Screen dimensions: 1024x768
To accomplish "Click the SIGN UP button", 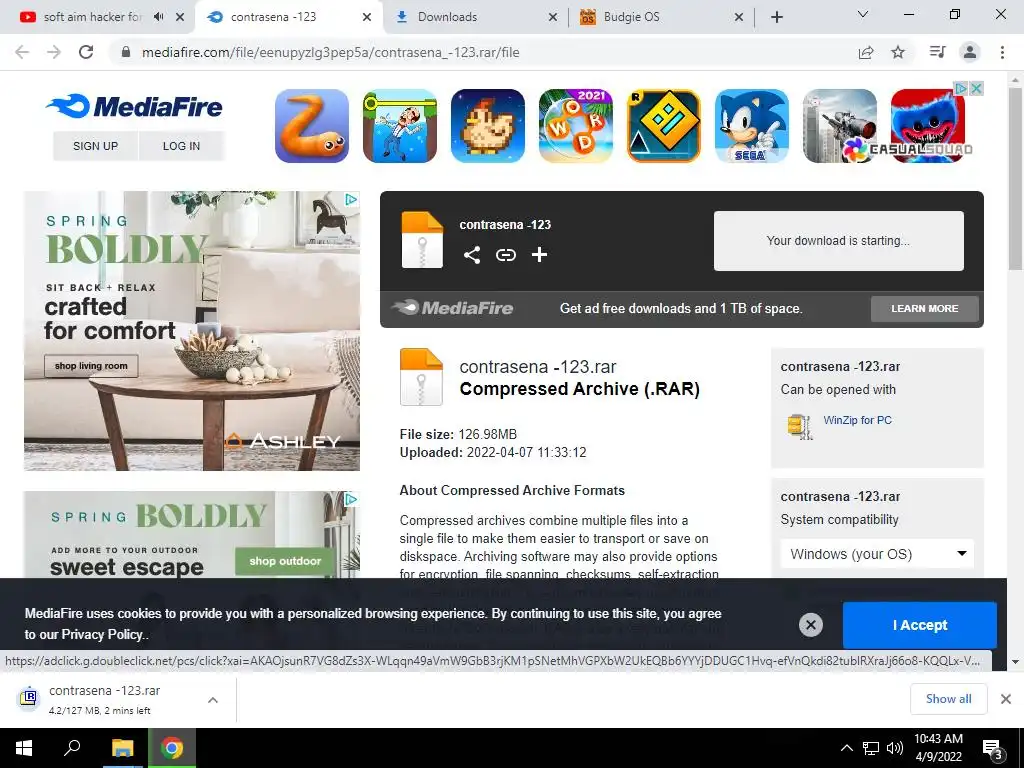I will (95, 146).
